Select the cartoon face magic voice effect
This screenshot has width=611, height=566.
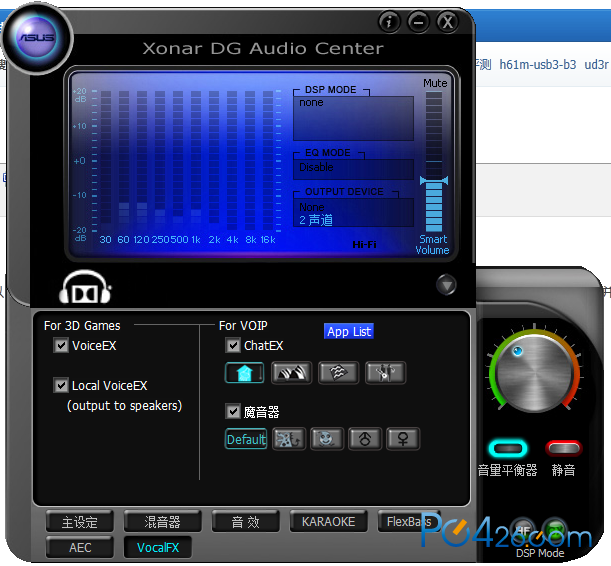point(327,439)
